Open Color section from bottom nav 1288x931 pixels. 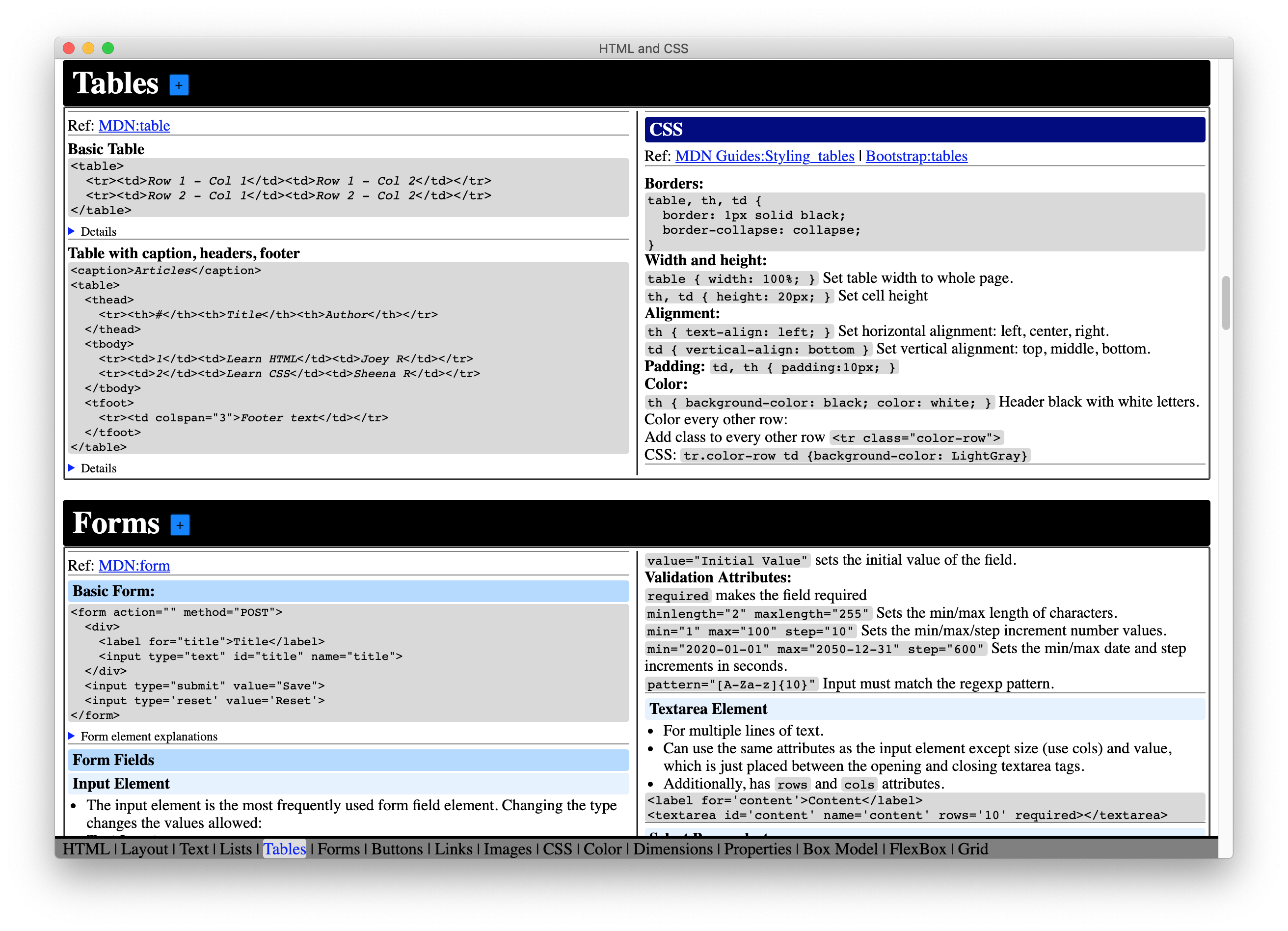pyautogui.click(x=603, y=849)
